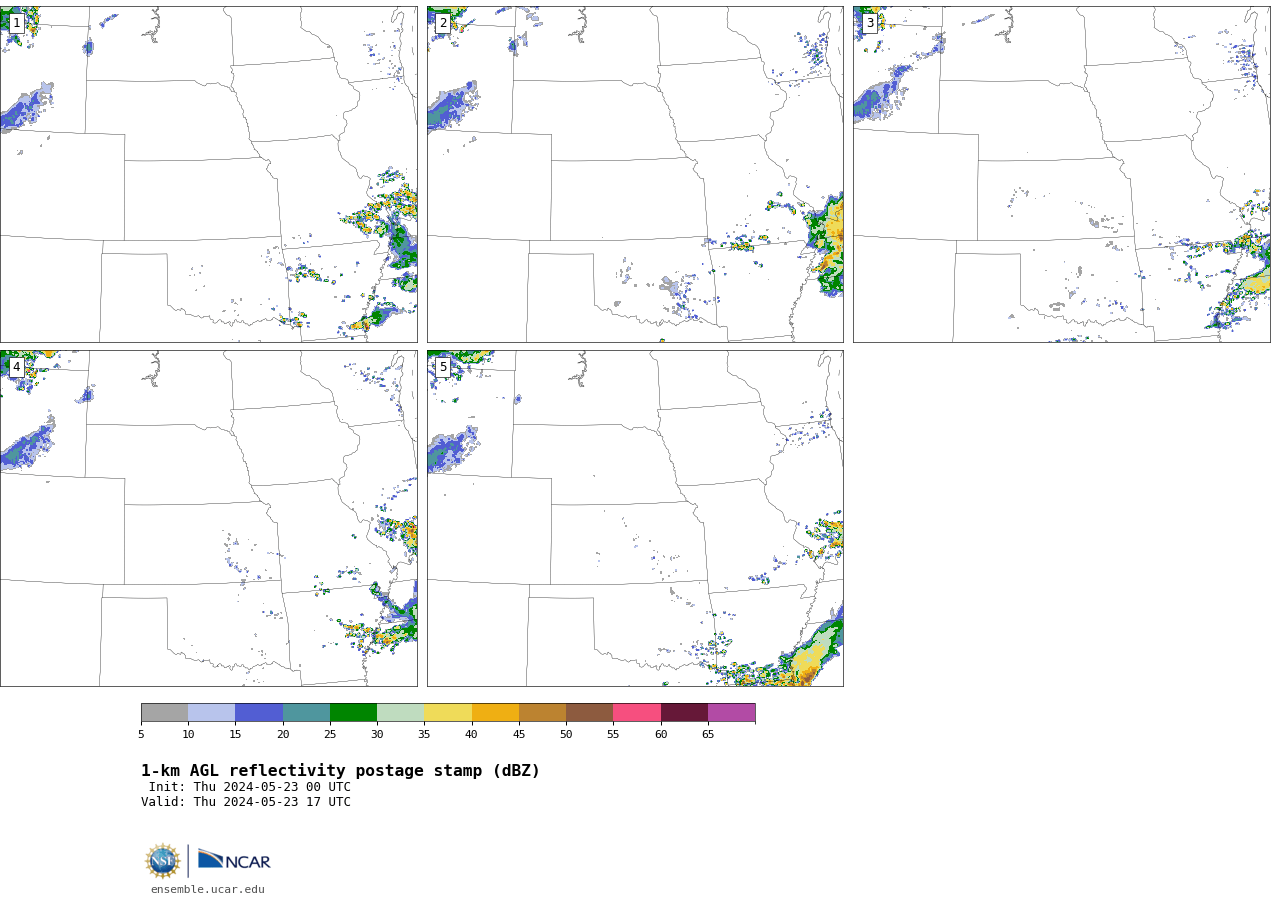The height and width of the screenshot is (901, 1280).
Task: Click the number 3 panel label
Action: pos(870,23)
